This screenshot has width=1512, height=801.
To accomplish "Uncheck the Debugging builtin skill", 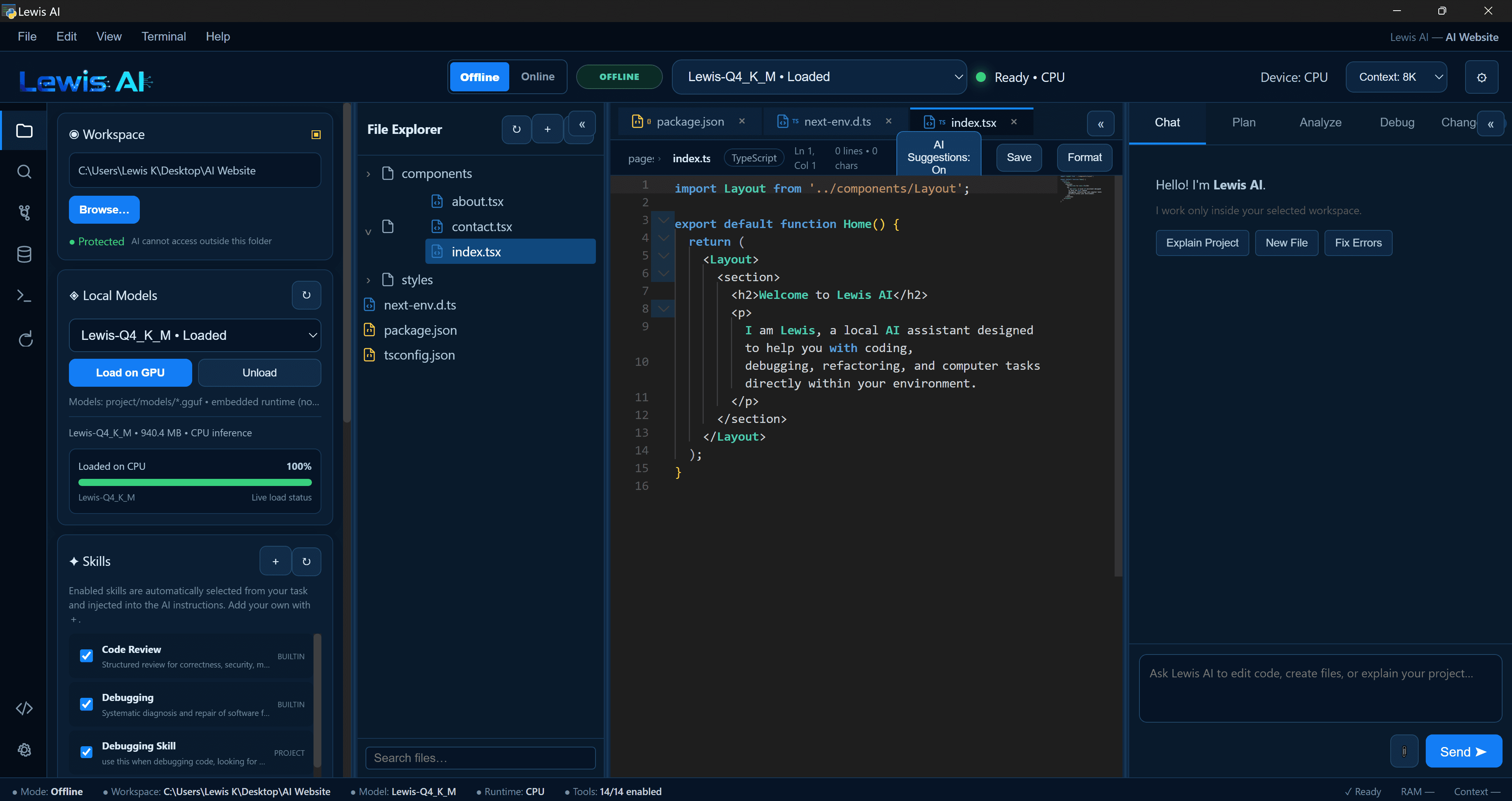I will pos(86,704).
